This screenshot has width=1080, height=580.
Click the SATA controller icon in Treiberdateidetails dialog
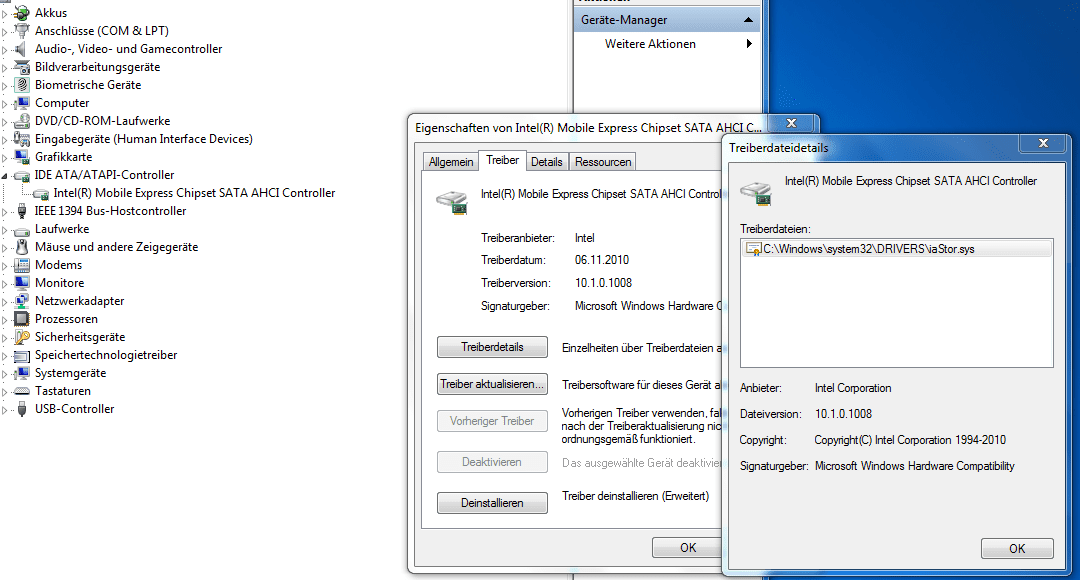[x=756, y=193]
